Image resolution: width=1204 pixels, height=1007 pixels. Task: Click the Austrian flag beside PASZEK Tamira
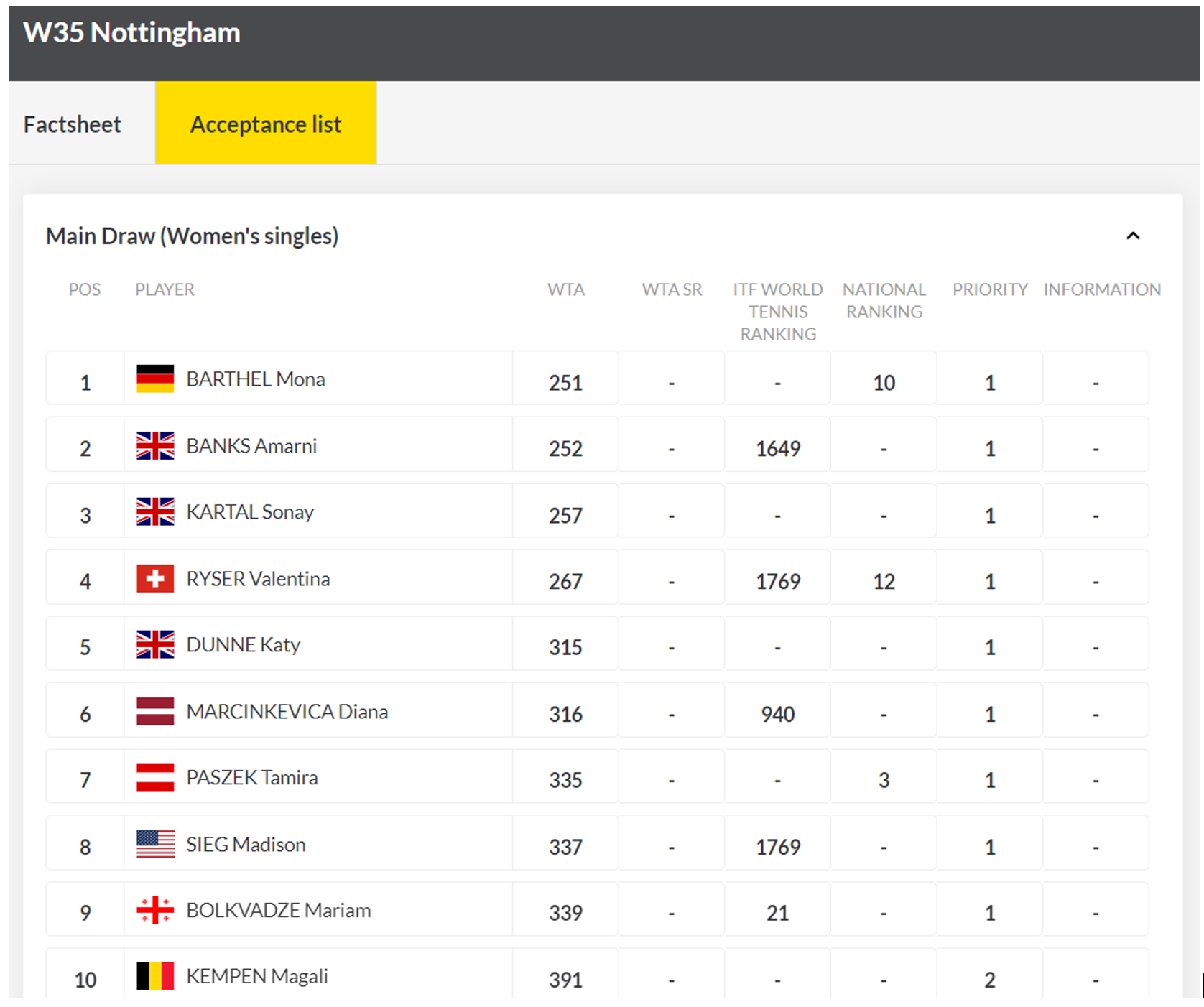pyautogui.click(x=155, y=777)
